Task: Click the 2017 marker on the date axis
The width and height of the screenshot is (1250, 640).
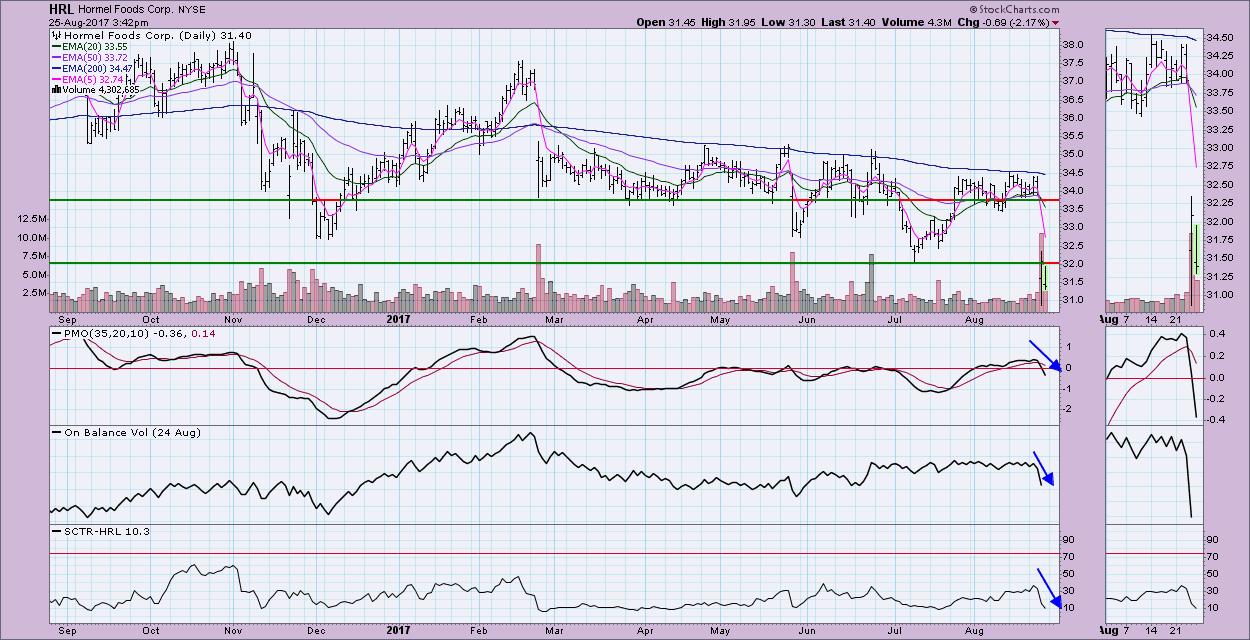Action: pyautogui.click(x=400, y=631)
